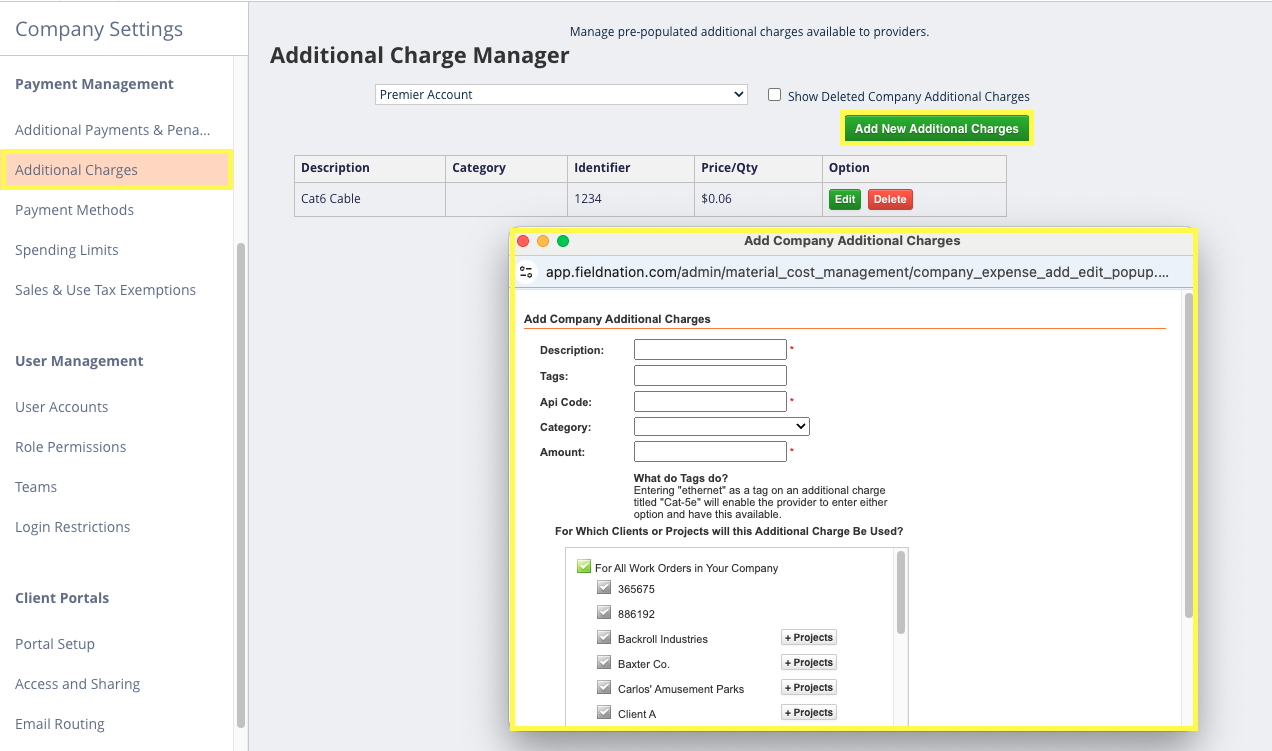Focus the Description input field
This screenshot has height=751, width=1272.
pyautogui.click(x=710, y=350)
